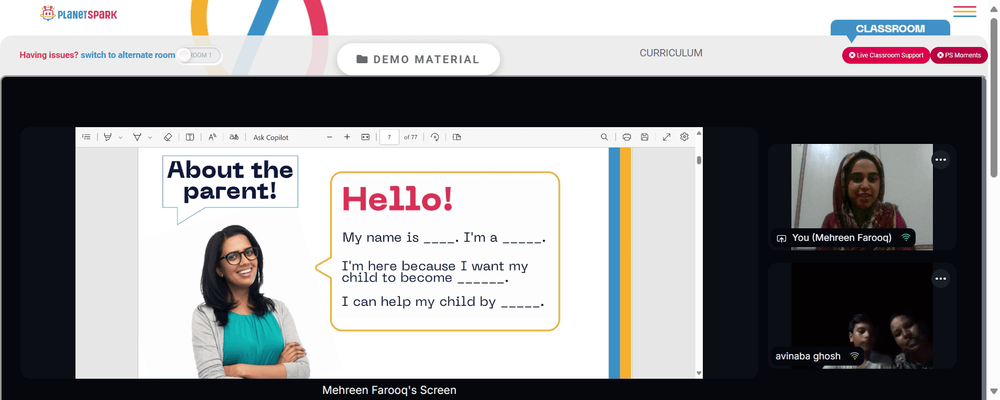Click the PDF page number field

389,137
